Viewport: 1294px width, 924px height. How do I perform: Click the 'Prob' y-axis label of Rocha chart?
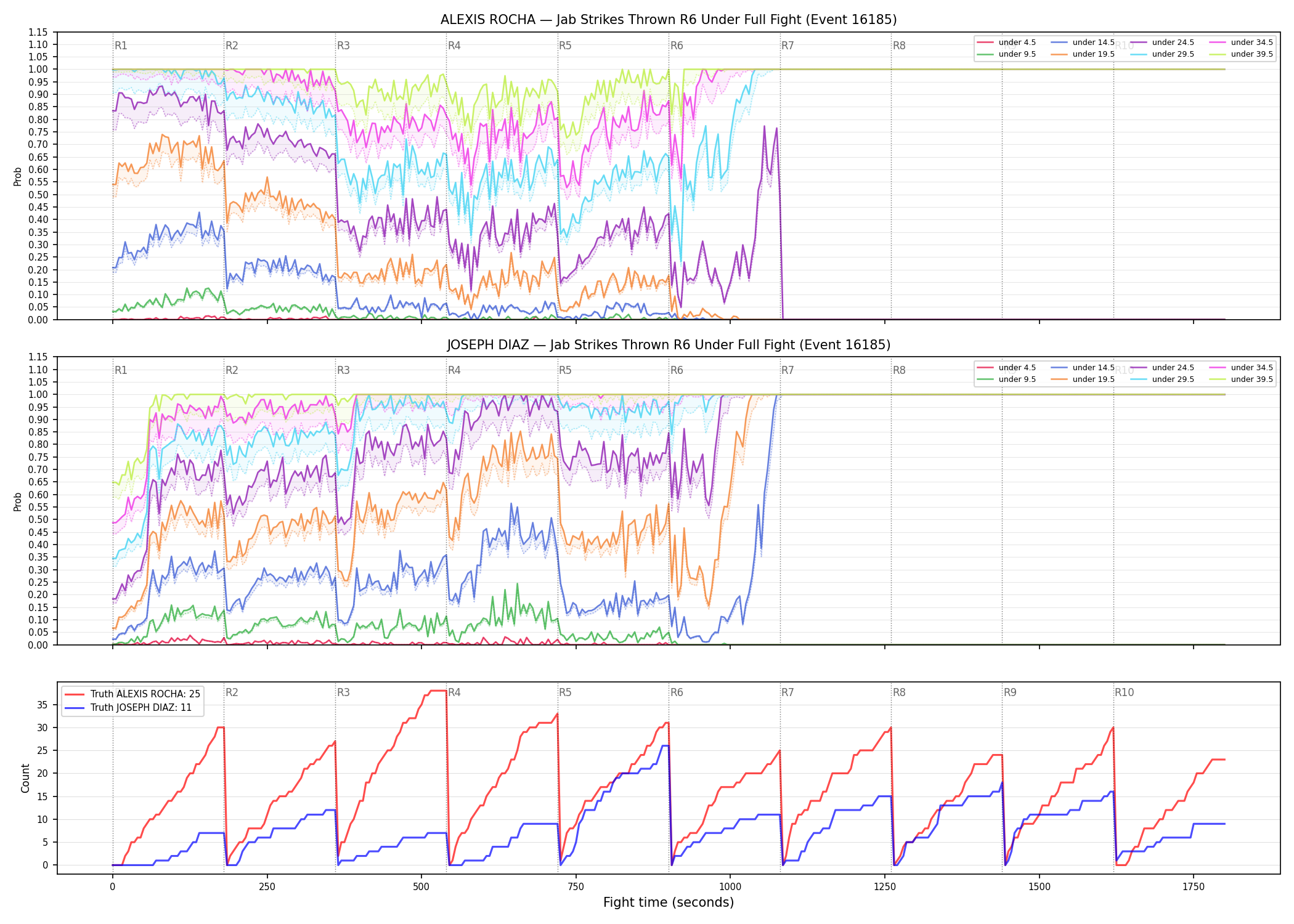[x=18, y=177]
